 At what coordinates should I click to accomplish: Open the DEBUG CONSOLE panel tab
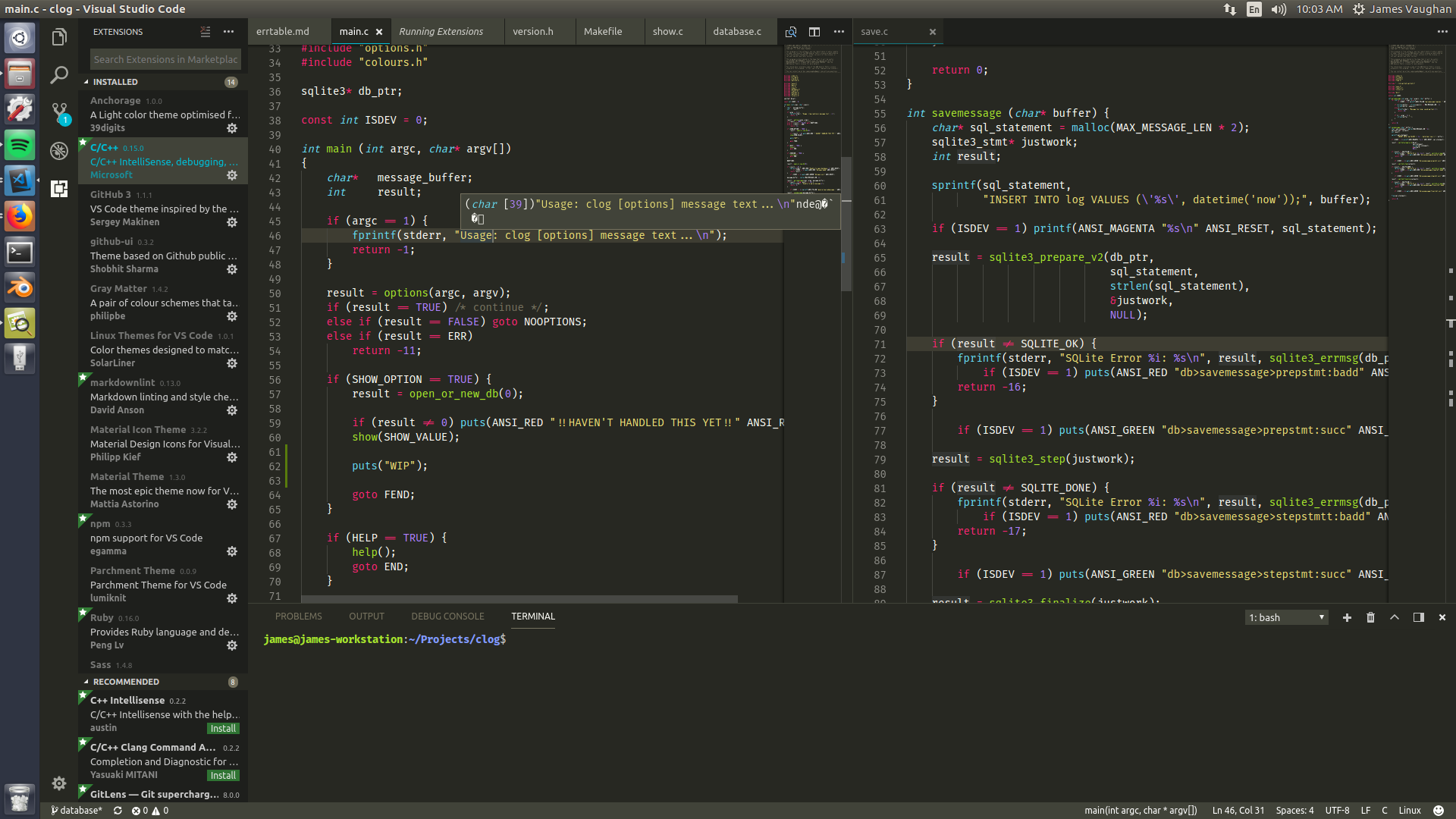coord(447,616)
